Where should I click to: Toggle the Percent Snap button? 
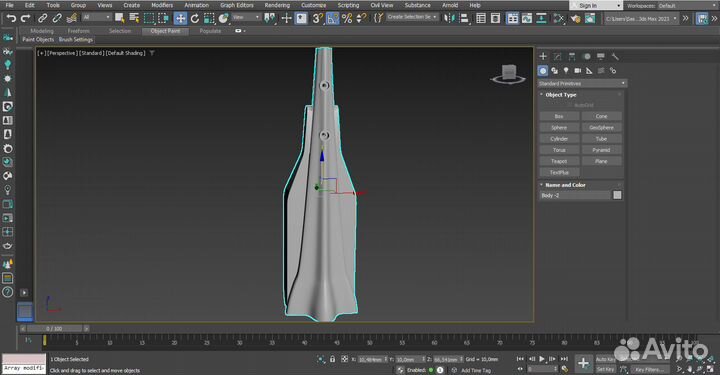click(347, 18)
